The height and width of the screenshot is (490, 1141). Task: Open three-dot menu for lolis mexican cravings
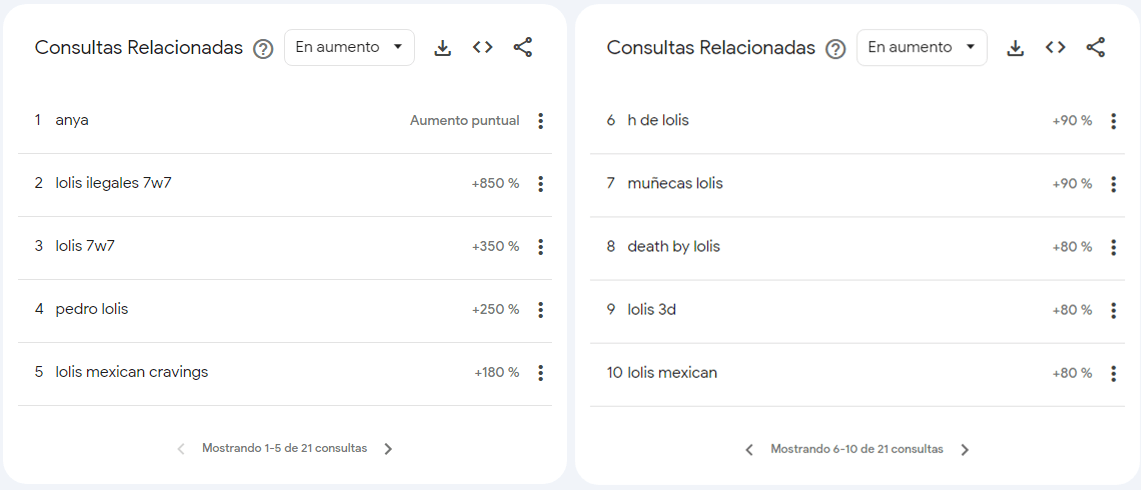tap(540, 373)
